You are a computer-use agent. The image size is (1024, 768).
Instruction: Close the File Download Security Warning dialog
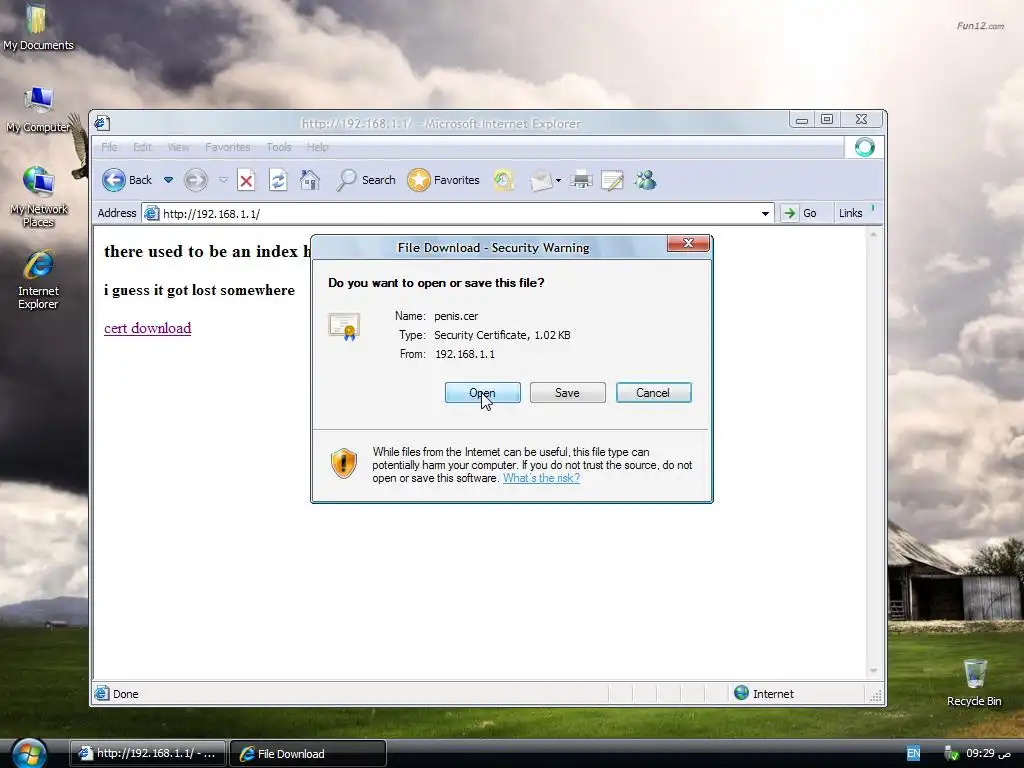tap(688, 243)
